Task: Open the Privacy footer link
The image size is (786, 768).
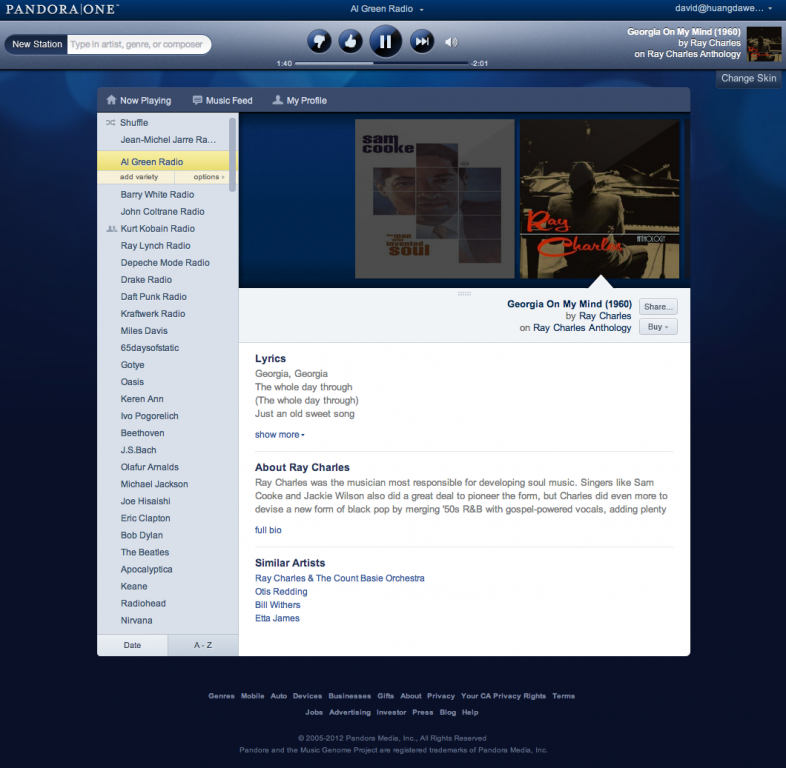Action: coord(441,696)
